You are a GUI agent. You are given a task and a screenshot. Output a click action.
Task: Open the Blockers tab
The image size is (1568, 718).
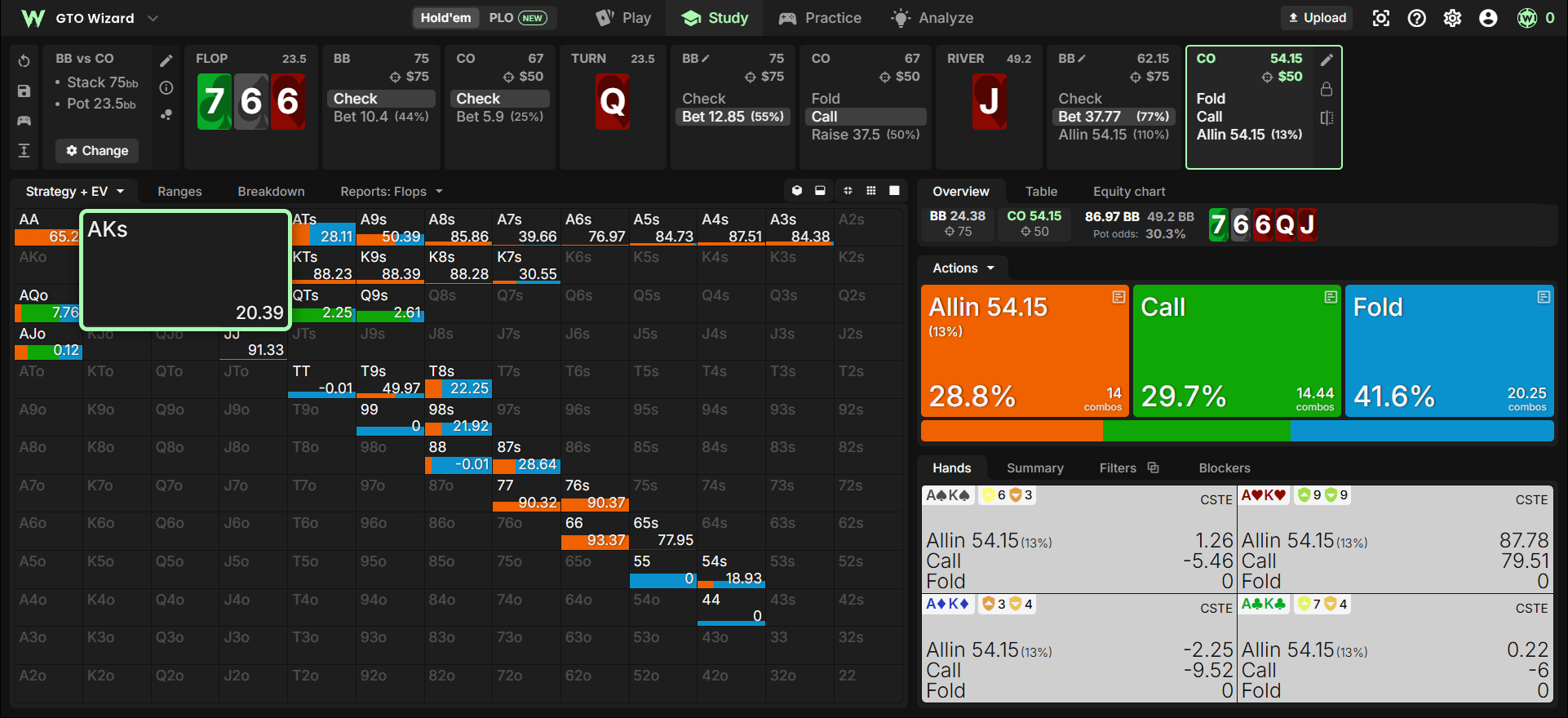[1224, 468]
